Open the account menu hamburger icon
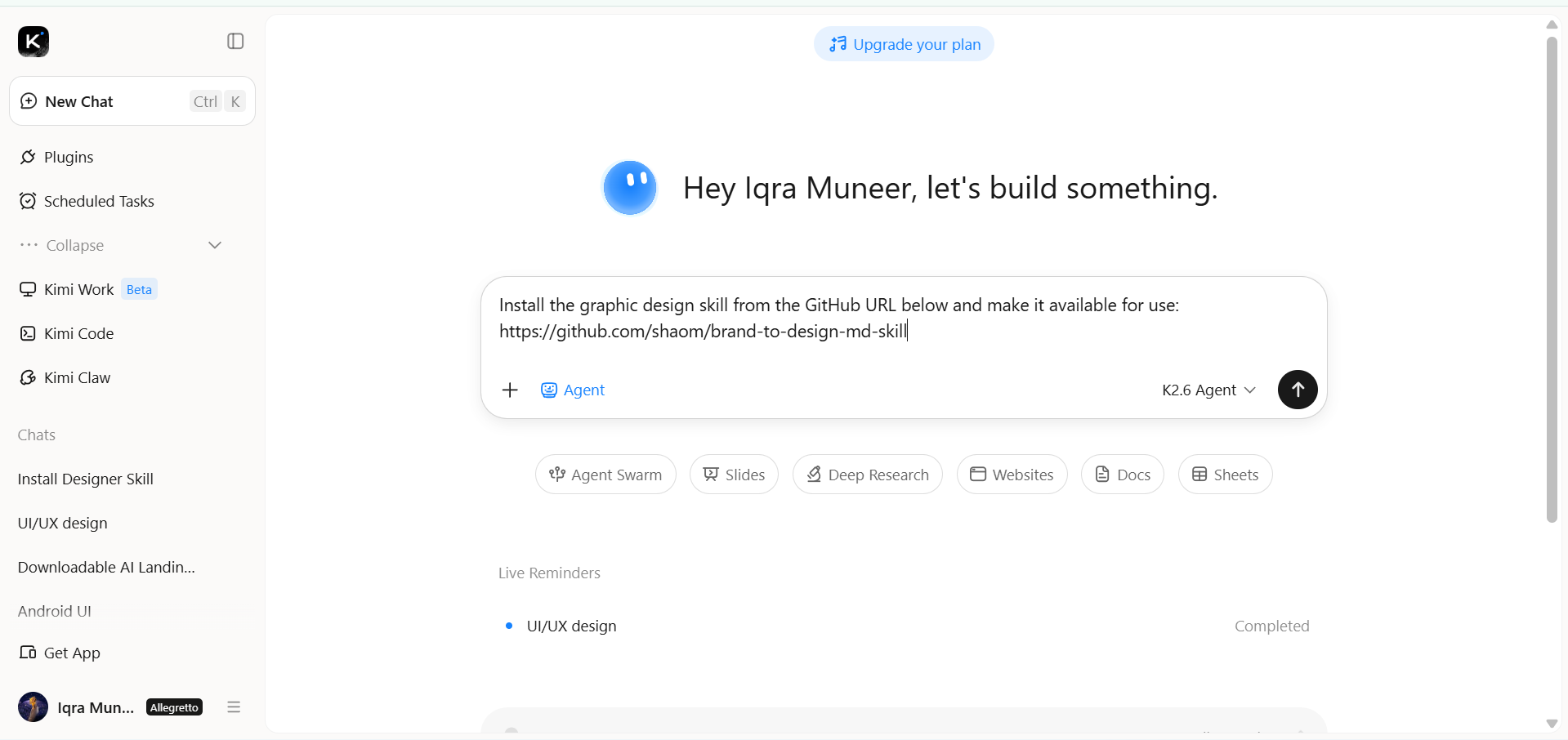Viewport: 1568px width, 740px height. pyautogui.click(x=234, y=707)
